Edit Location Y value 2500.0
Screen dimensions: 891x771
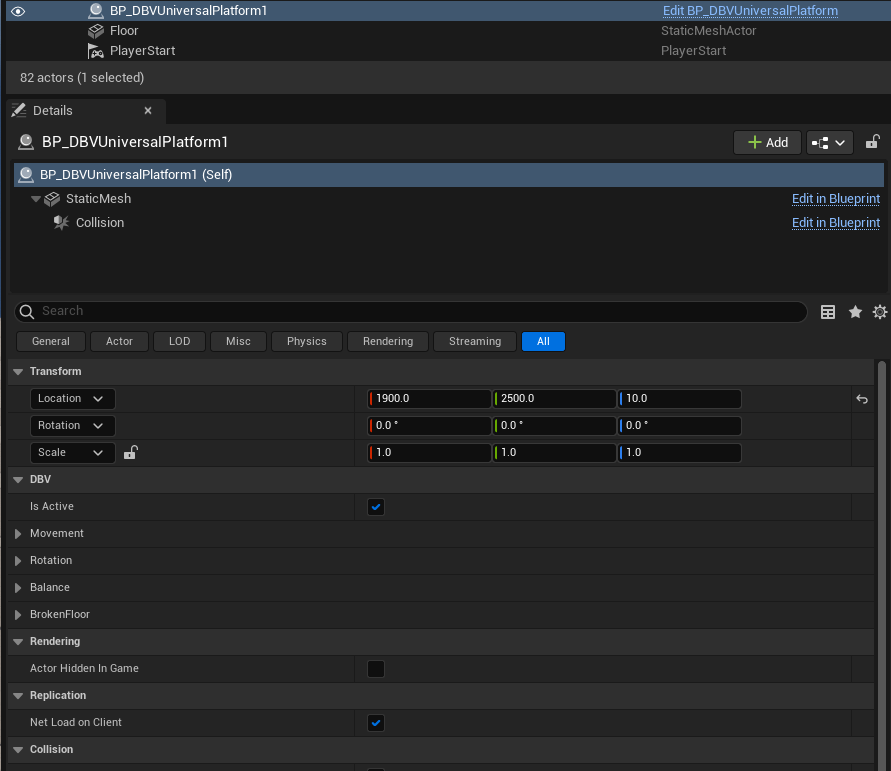pos(554,399)
